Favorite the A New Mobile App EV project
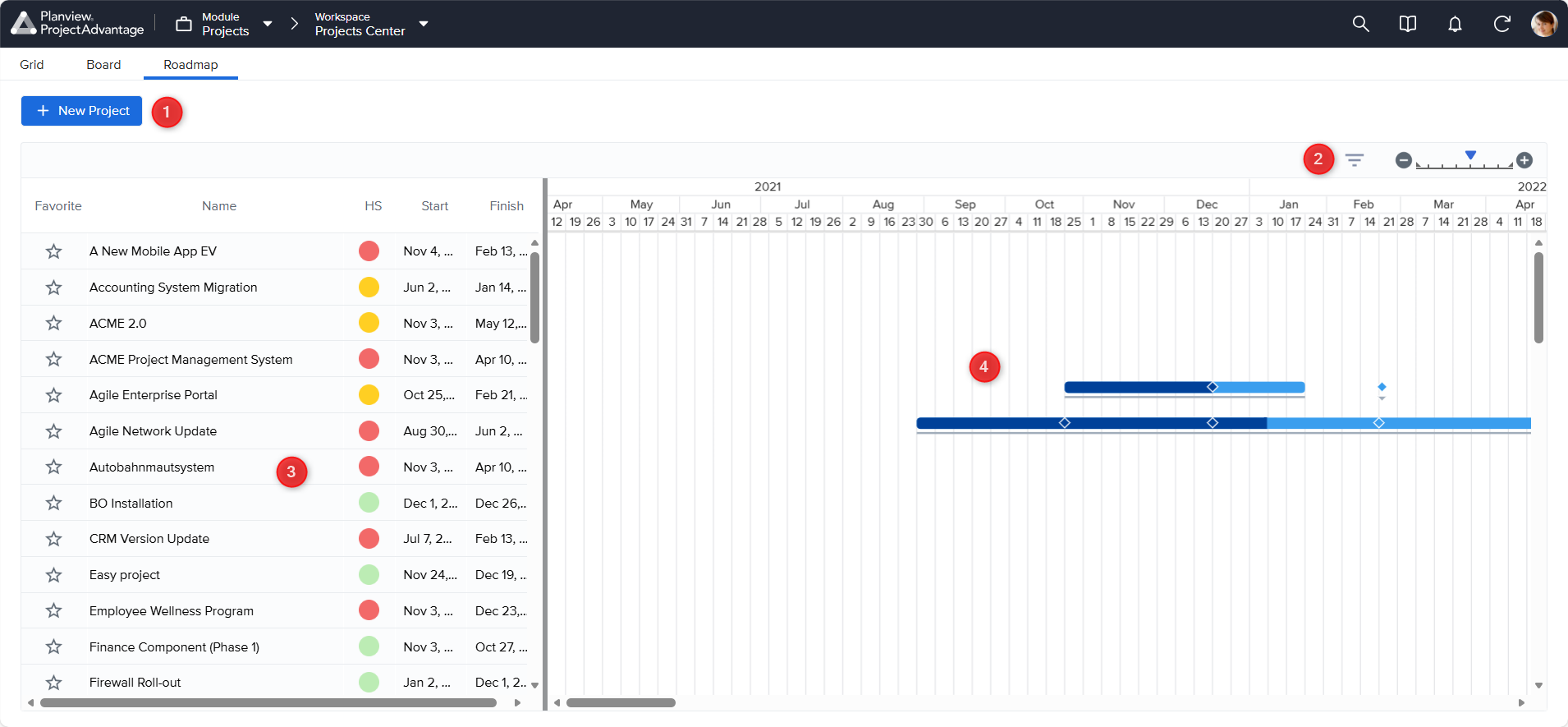The height and width of the screenshot is (727, 1568). [x=54, y=251]
